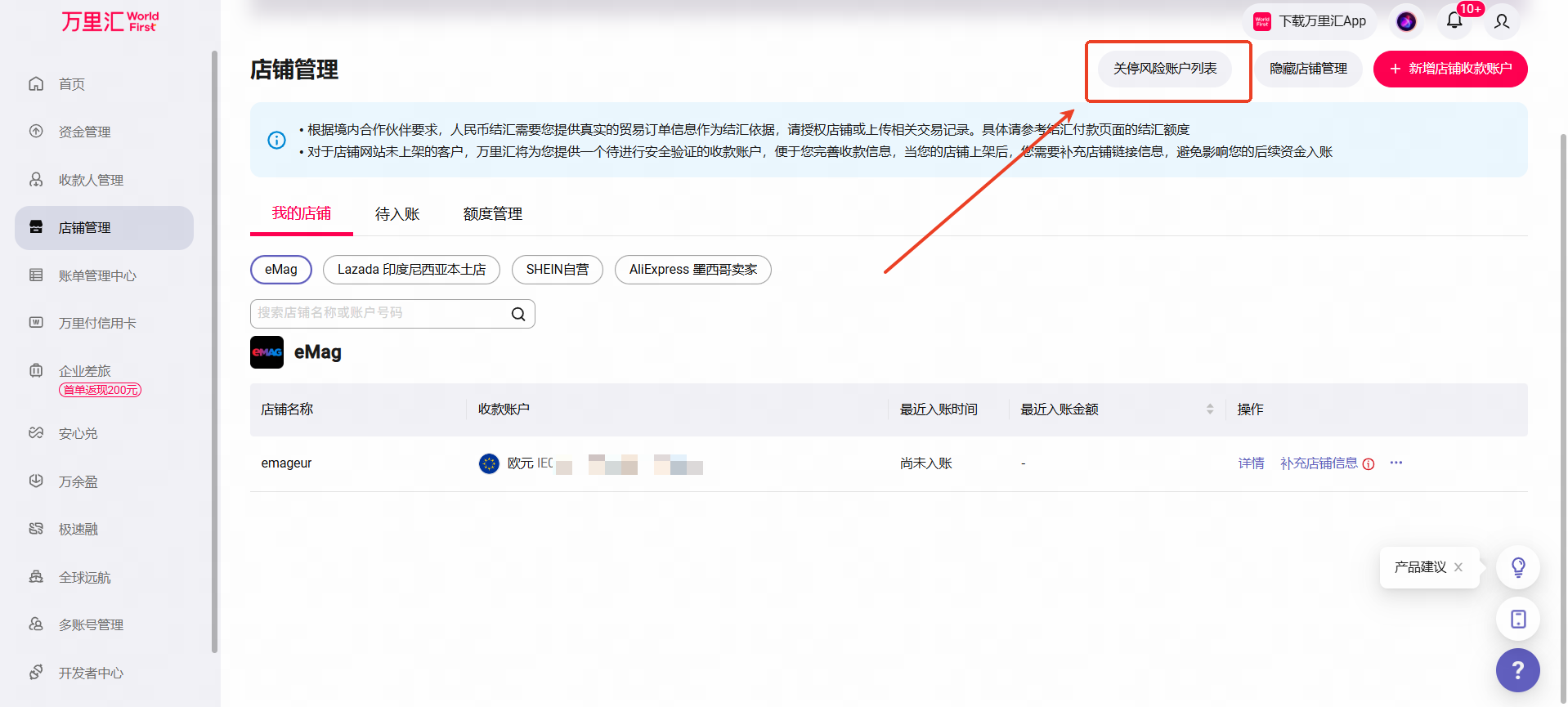The height and width of the screenshot is (707, 1568).
Task: Click the purple help question mark button
Action: 1518,670
